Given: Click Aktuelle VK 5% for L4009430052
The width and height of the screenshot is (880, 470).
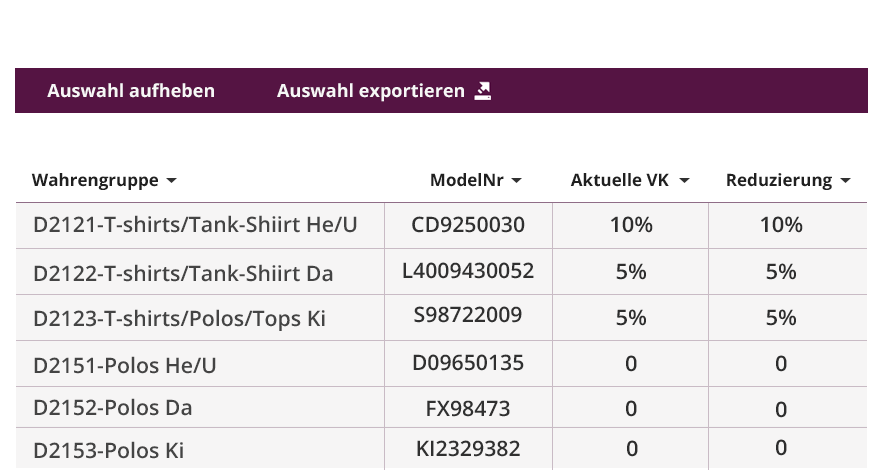Looking at the screenshot, I should tap(631, 272).
